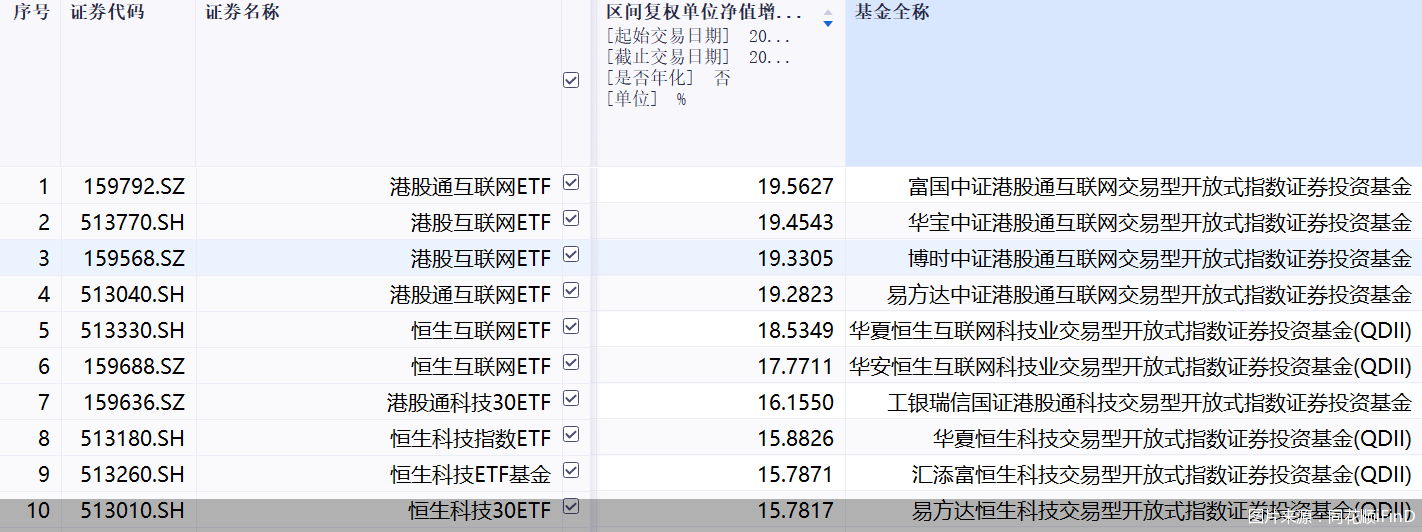Toggle checkbox for 159792.SZ row
Viewport: 1422px width, 532px height.
tap(571, 183)
